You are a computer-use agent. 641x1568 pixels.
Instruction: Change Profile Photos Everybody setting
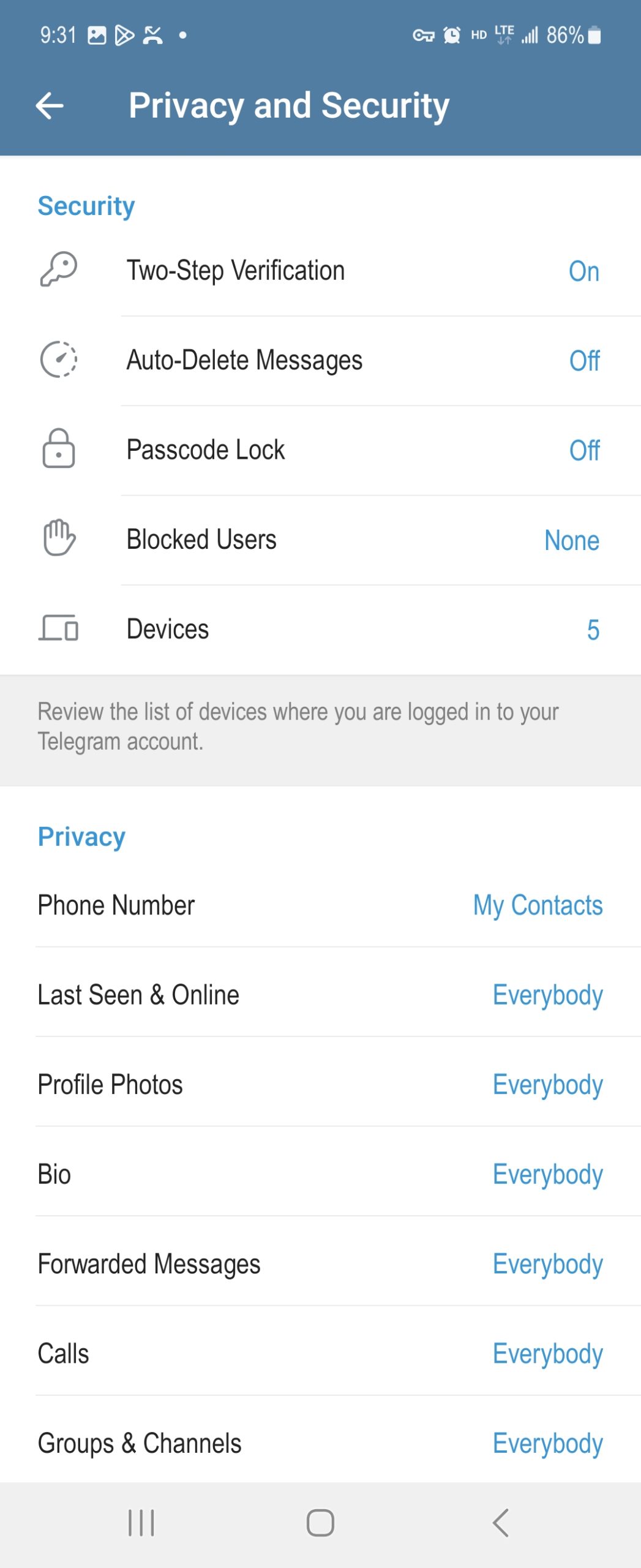(x=320, y=1084)
